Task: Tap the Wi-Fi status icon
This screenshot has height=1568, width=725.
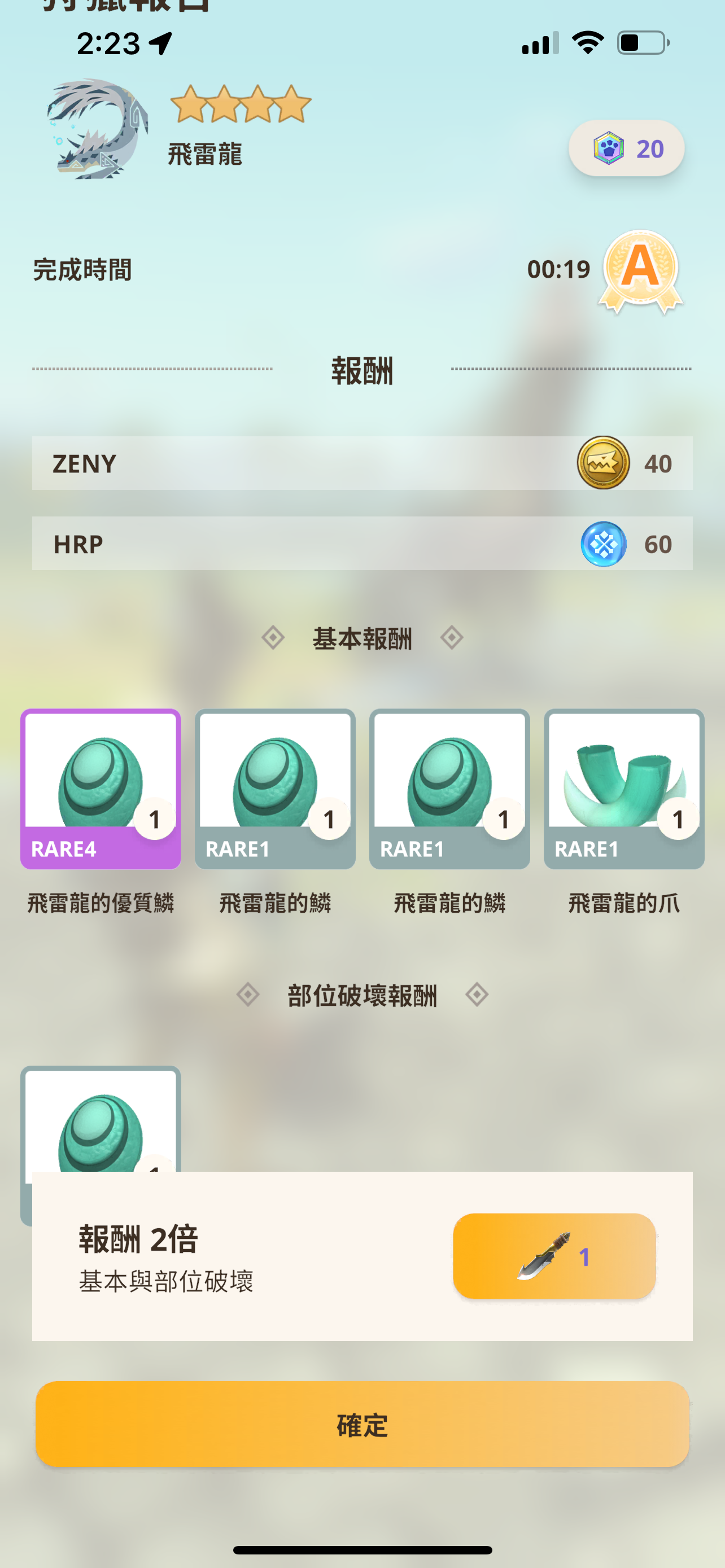Action: (587, 42)
